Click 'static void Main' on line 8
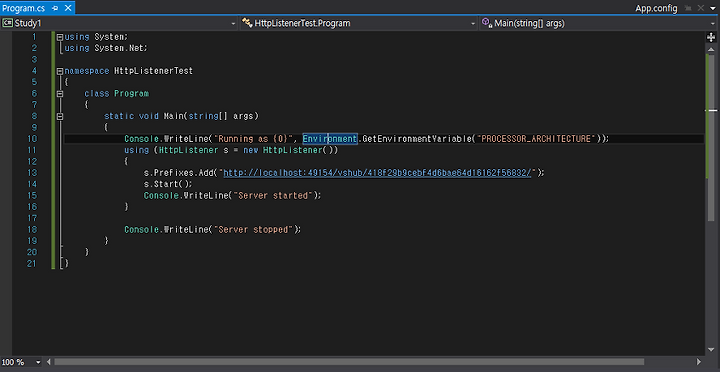Screen dimensions: 720x372 [x=144, y=116]
